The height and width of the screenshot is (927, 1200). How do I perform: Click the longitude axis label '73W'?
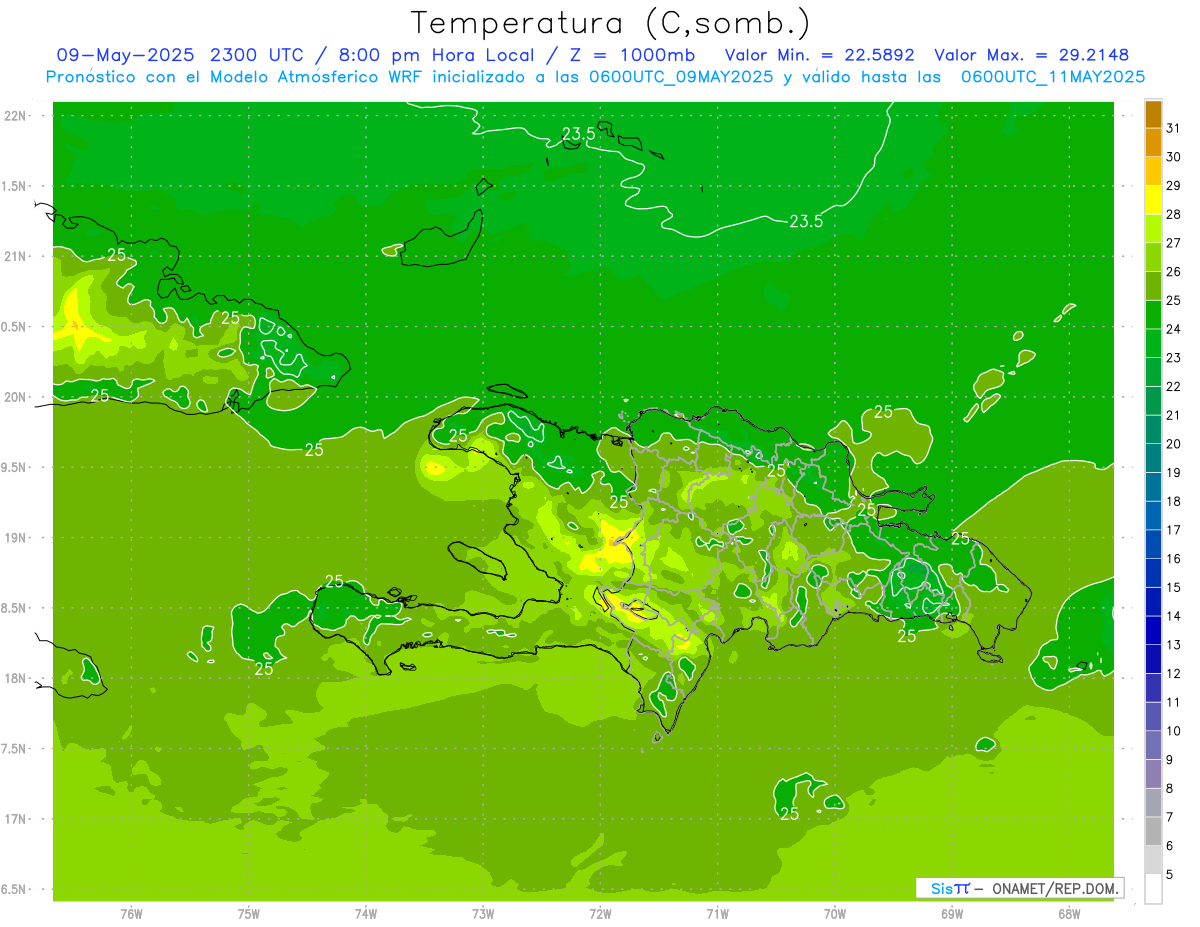483,914
